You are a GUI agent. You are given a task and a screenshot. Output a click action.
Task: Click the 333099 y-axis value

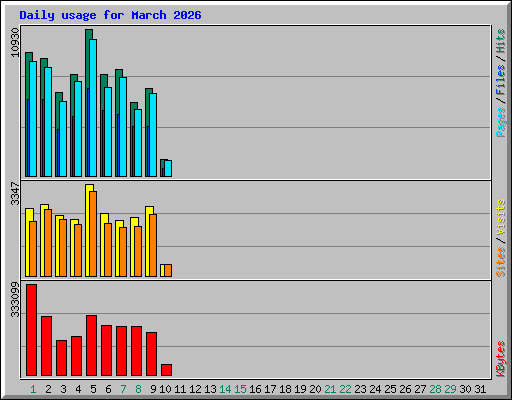pos(15,299)
